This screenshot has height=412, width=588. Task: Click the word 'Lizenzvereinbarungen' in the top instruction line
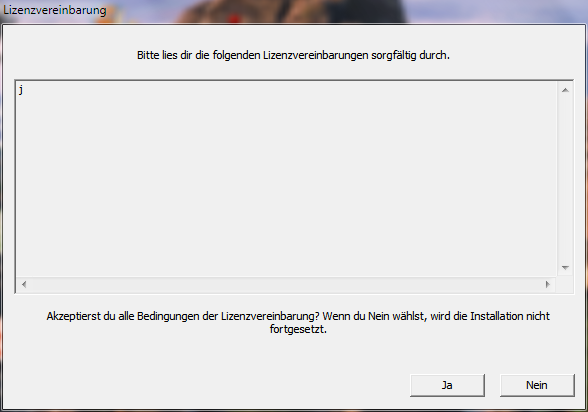point(316,55)
